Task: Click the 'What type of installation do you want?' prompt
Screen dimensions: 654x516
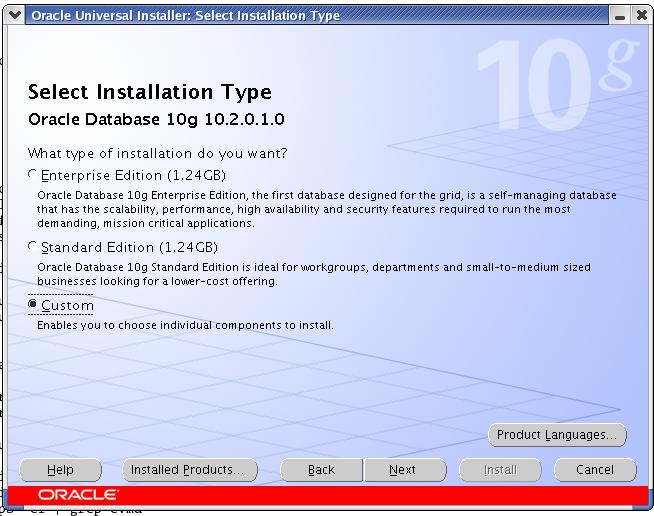Action: [x=157, y=154]
